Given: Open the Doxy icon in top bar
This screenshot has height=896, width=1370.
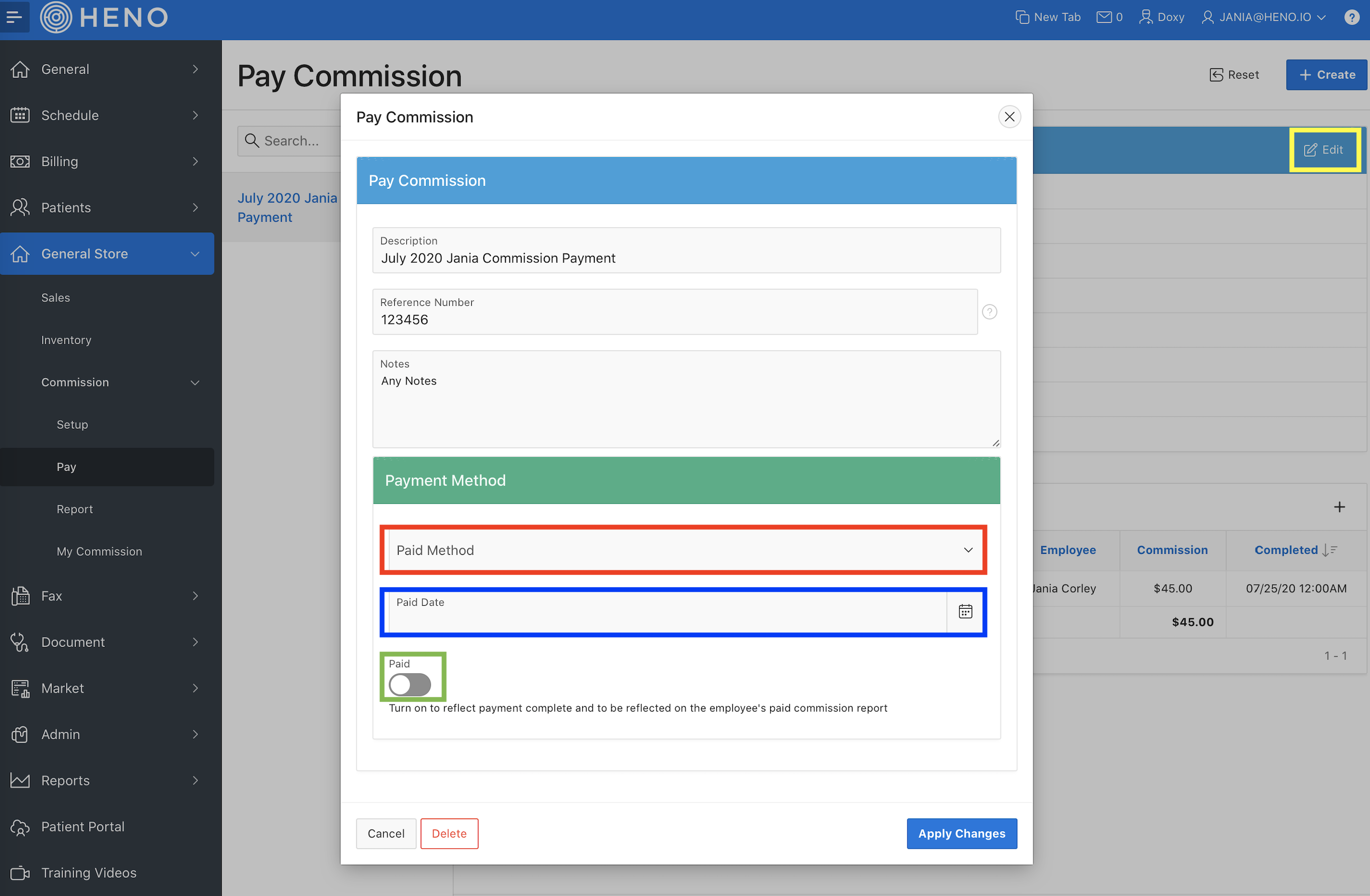Looking at the screenshot, I should coord(1146,17).
